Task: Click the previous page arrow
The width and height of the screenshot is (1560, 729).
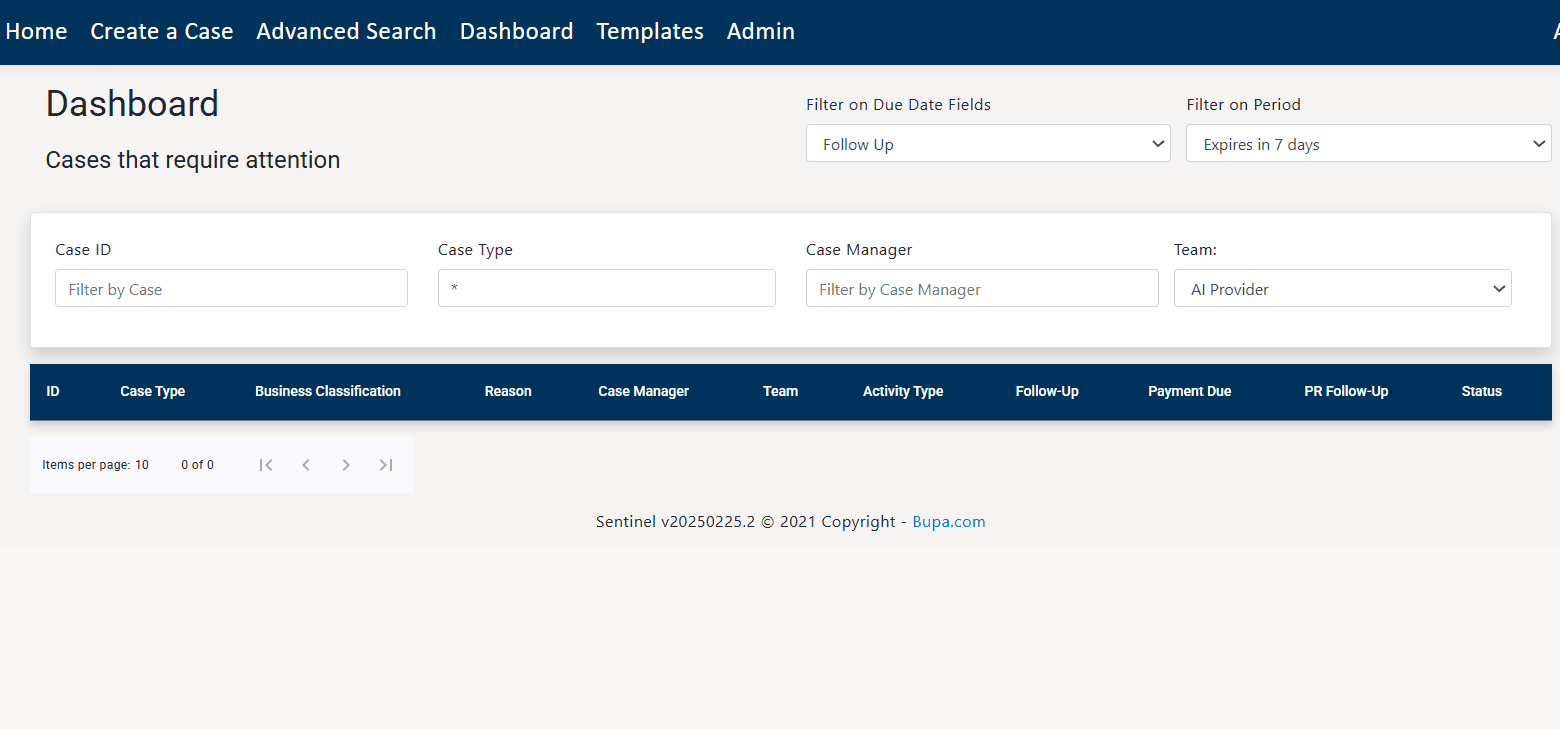Action: click(x=305, y=464)
